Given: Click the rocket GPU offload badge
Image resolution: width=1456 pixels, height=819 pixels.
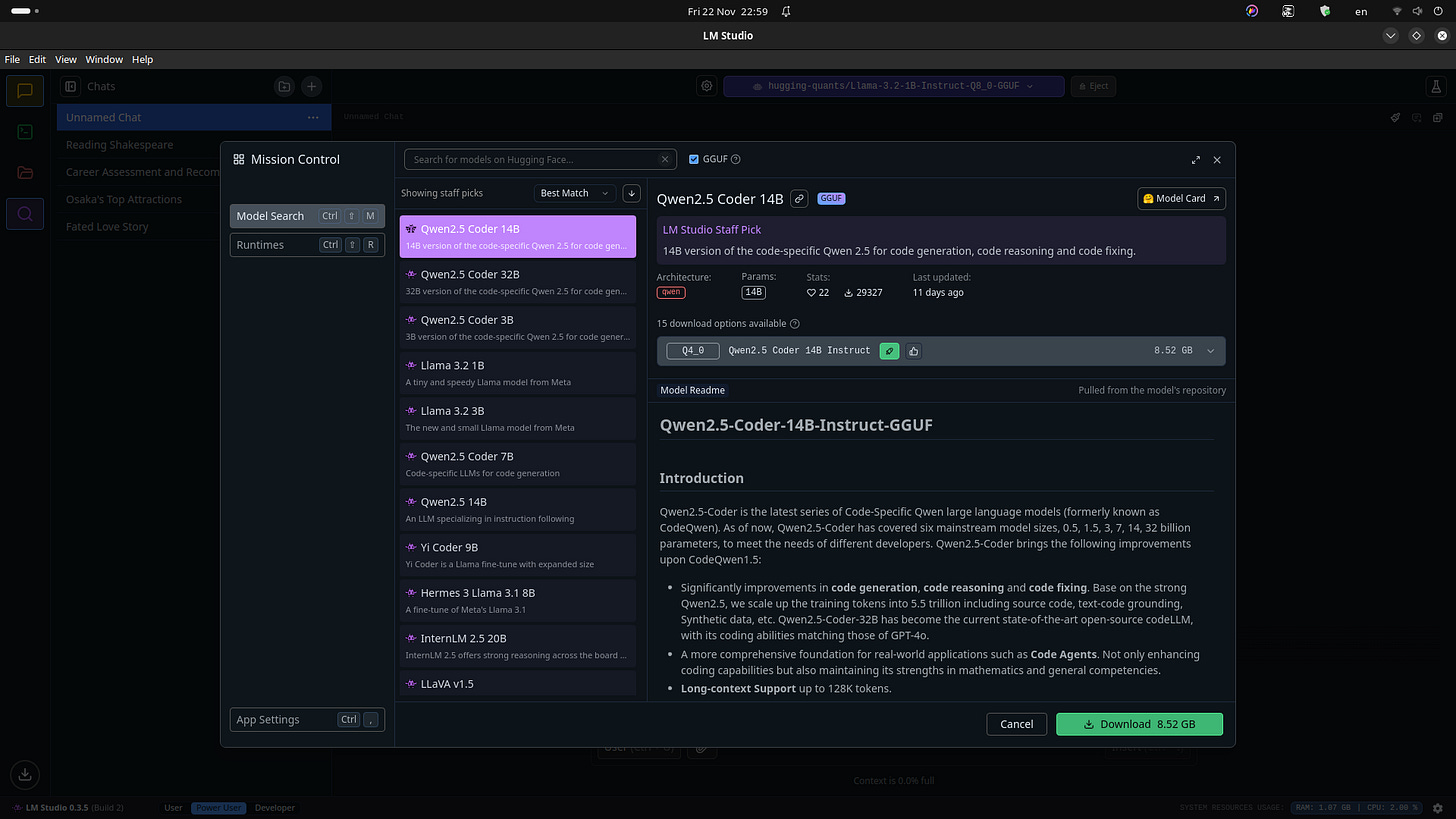Looking at the screenshot, I should coord(889,351).
